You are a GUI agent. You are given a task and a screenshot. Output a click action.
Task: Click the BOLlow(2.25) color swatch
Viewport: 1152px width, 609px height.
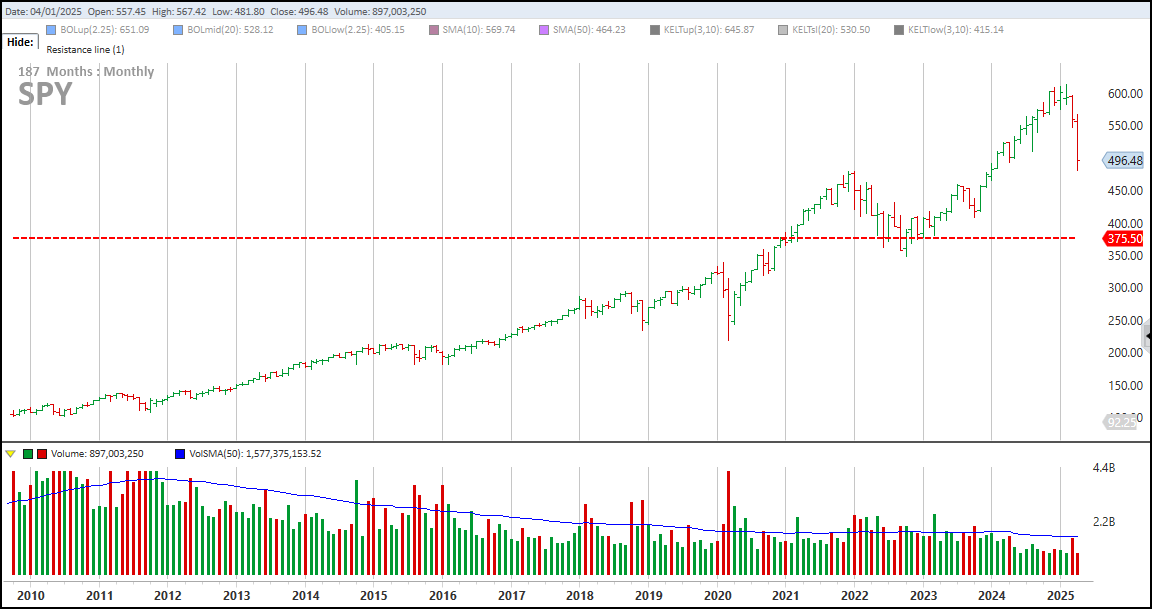(x=302, y=30)
